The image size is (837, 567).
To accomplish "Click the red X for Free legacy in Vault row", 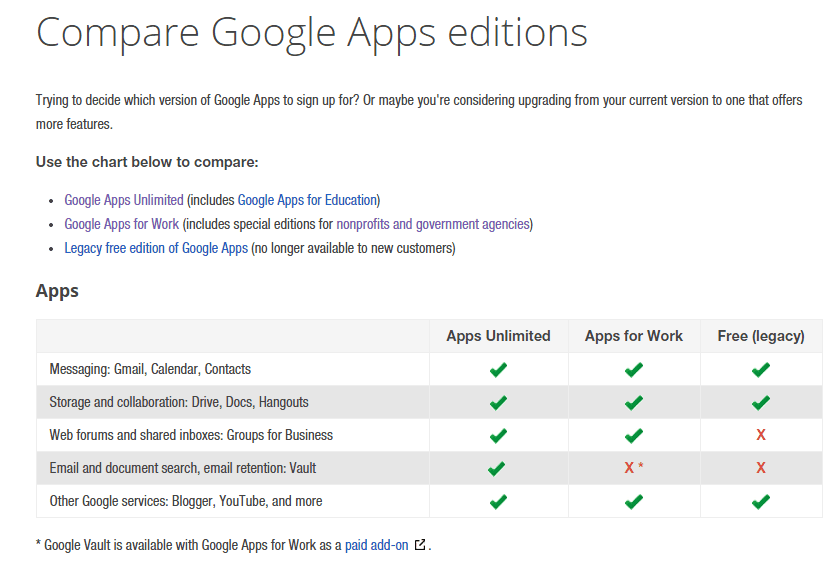I will (x=761, y=468).
